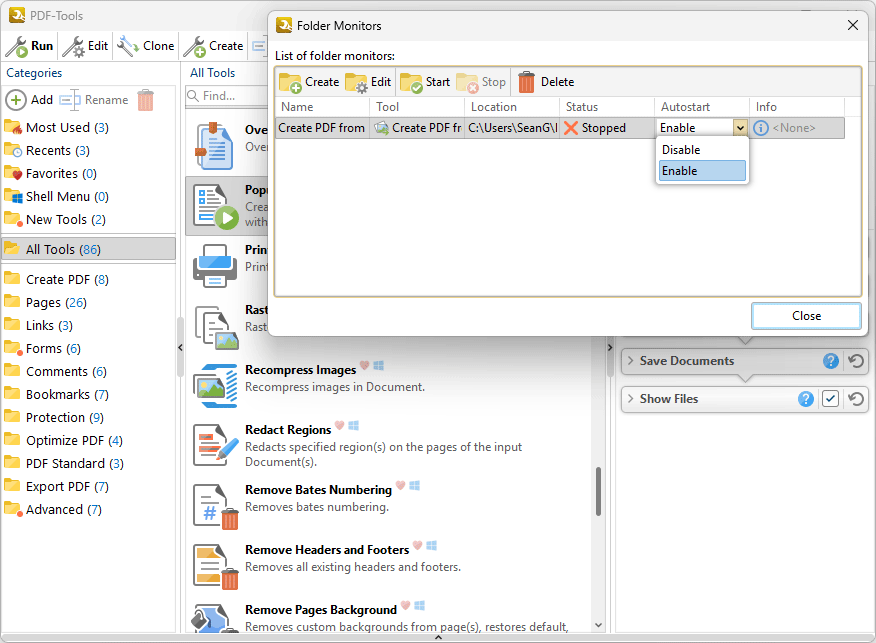Favorite heart next to Remove Headers and Footers
Image resolution: width=876 pixels, height=643 pixels.
tap(417, 545)
